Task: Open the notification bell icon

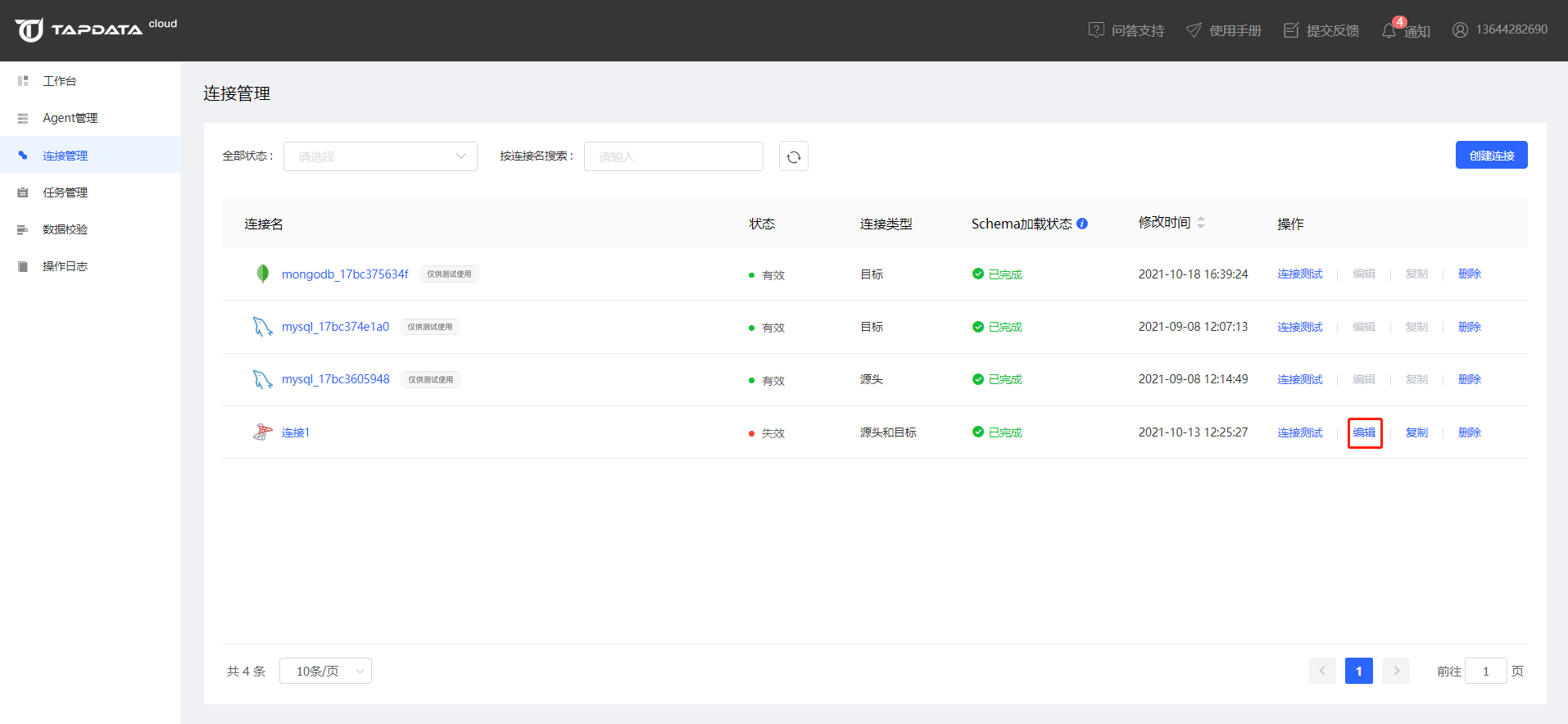Action: [x=1389, y=31]
